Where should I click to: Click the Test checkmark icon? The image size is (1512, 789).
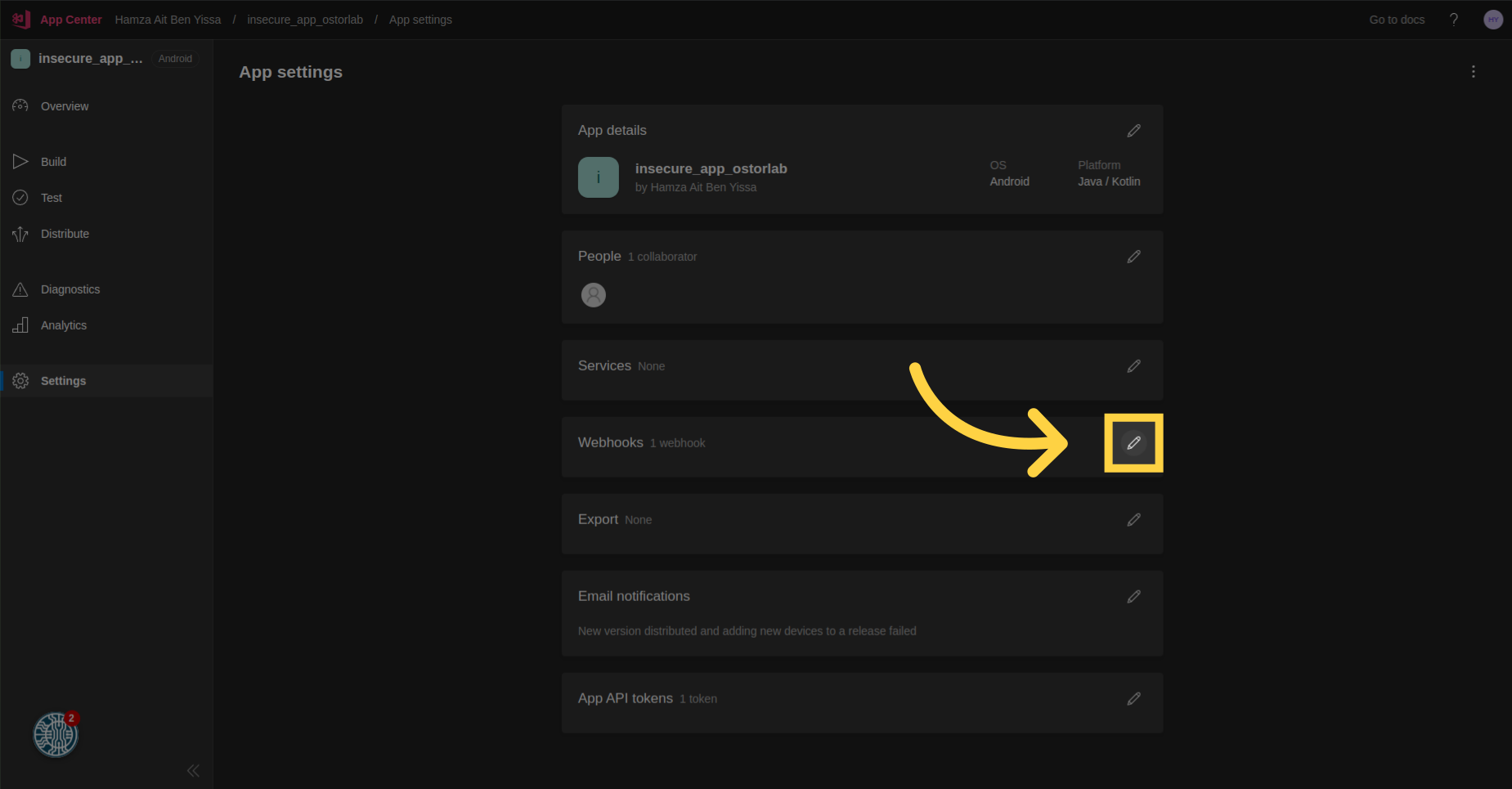pos(20,198)
